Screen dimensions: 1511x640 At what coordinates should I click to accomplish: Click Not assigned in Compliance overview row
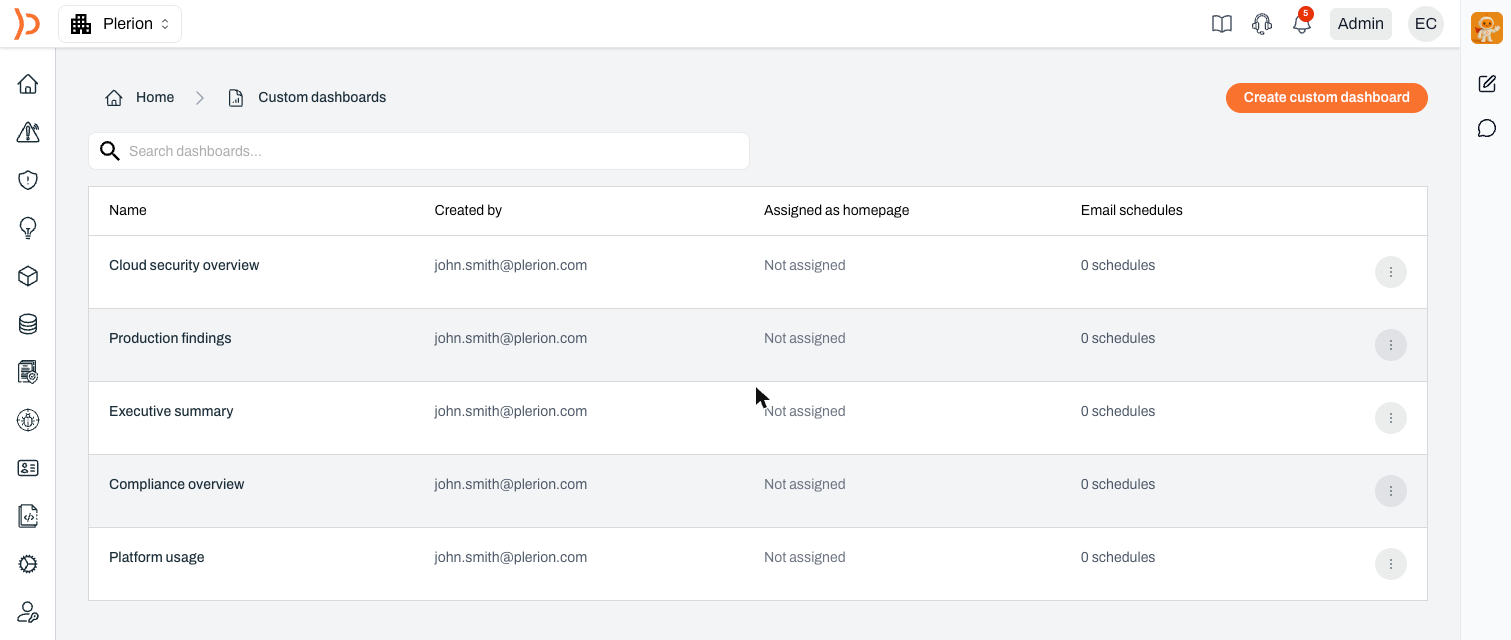pyautogui.click(x=805, y=484)
